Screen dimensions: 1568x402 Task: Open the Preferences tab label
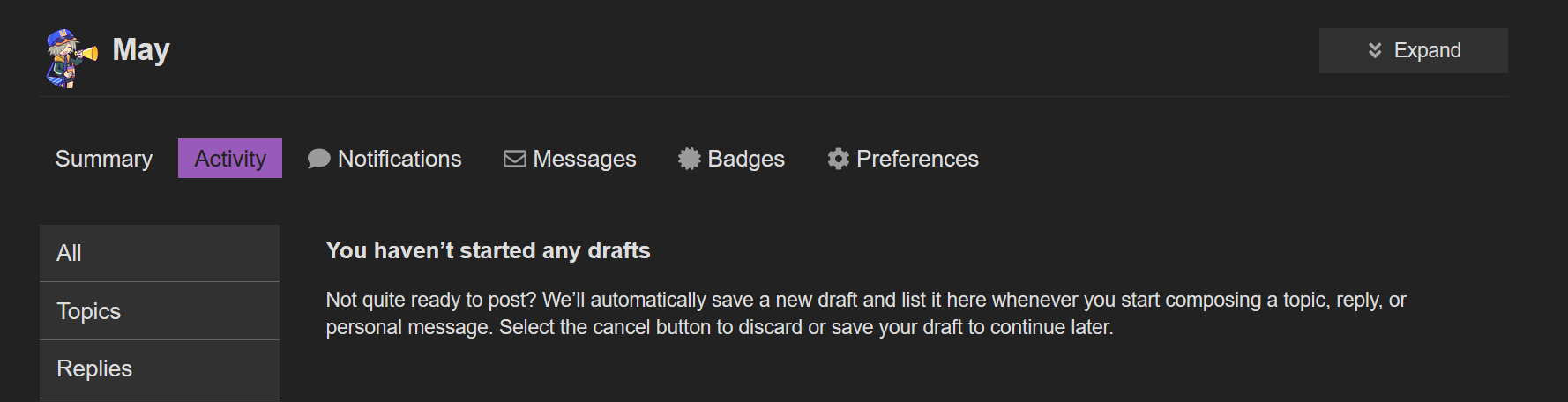pyautogui.click(x=917, y=159)
